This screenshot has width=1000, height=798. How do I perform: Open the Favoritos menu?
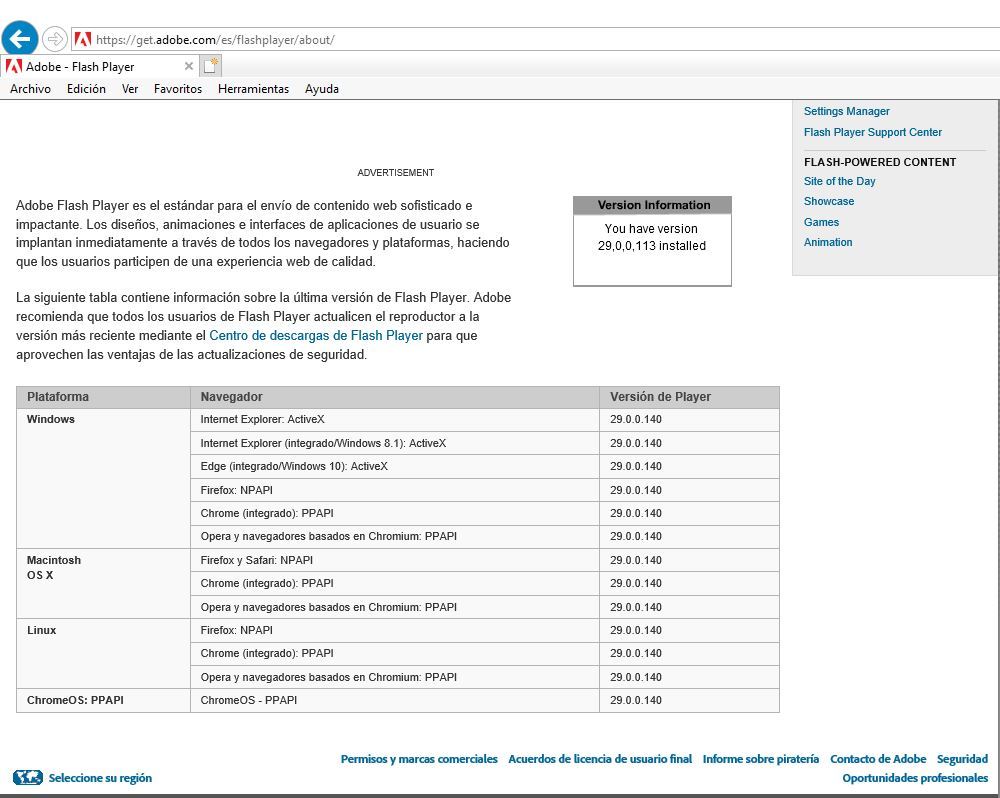tap(178, 89)
